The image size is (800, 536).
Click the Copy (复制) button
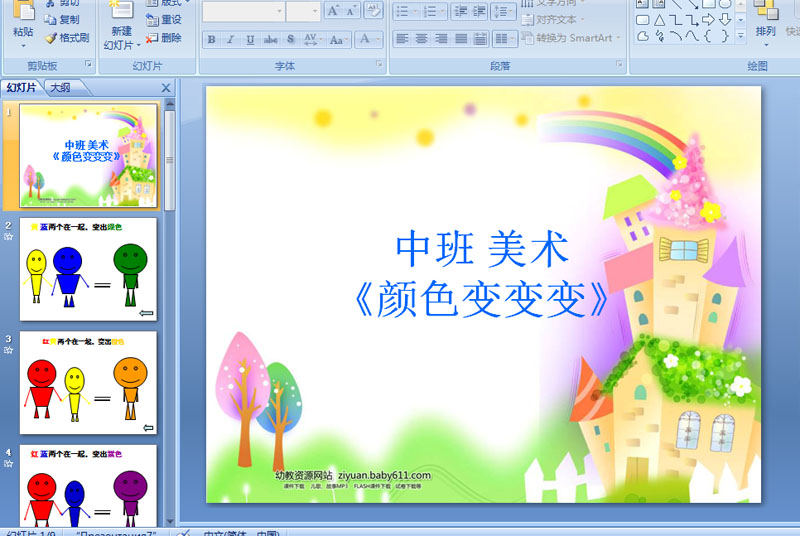tap(61, 19)
